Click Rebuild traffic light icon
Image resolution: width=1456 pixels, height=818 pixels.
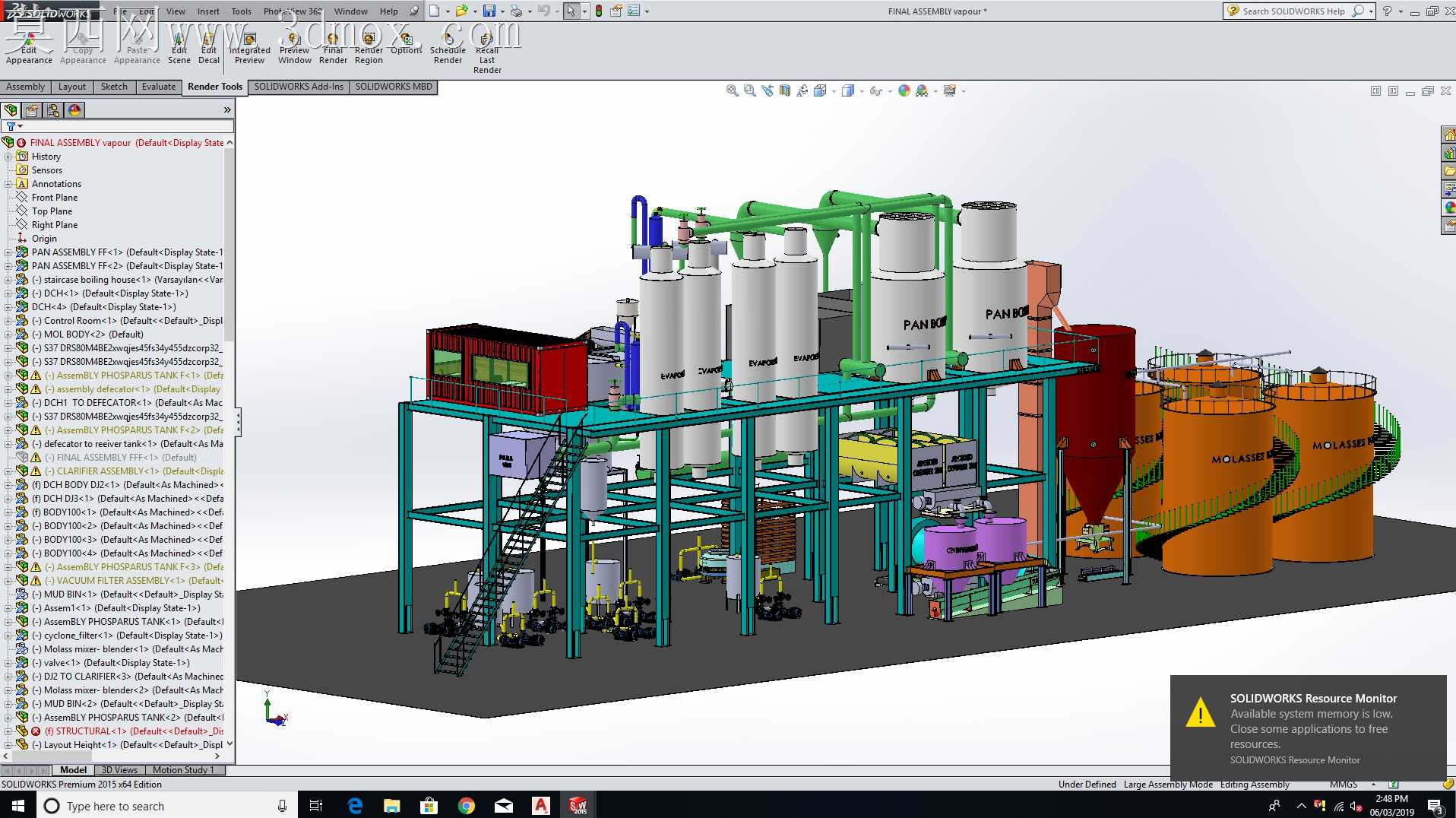coord(599,11)
